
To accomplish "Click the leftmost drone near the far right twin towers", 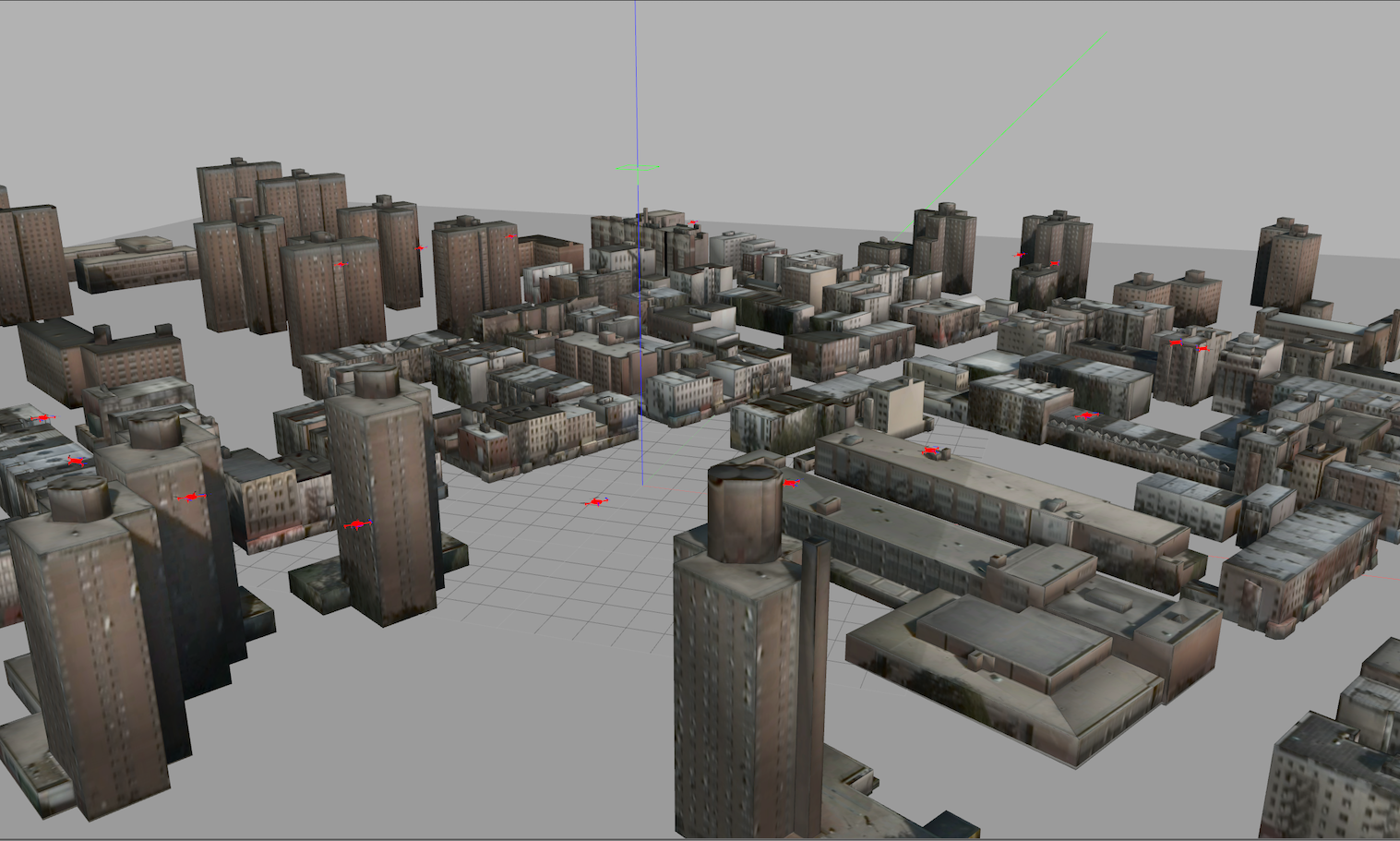I will [x=1020, y=255].
